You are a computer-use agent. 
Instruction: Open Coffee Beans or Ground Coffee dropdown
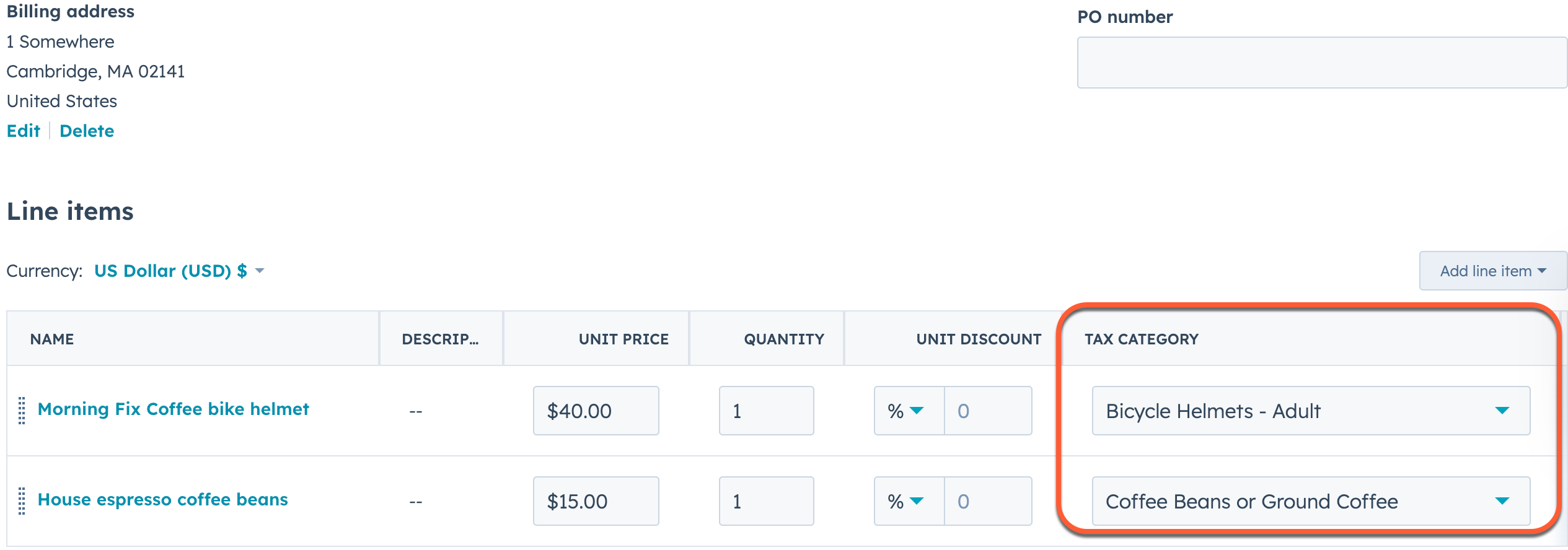1310,501
